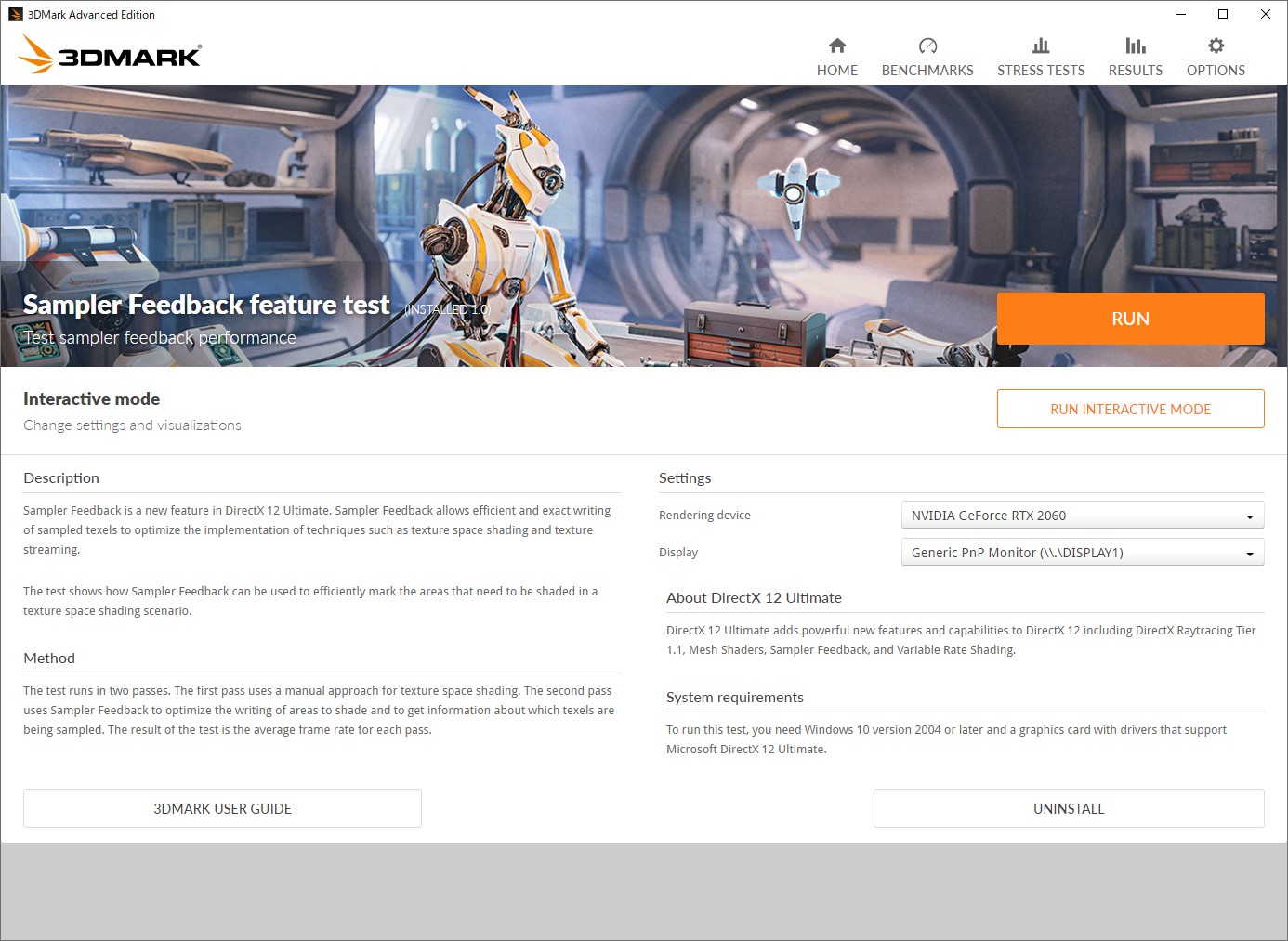The width and height of the screenshot is (1288, 941).
Task: Open the Results bar-graph icon
Action: coord(1136,46)
